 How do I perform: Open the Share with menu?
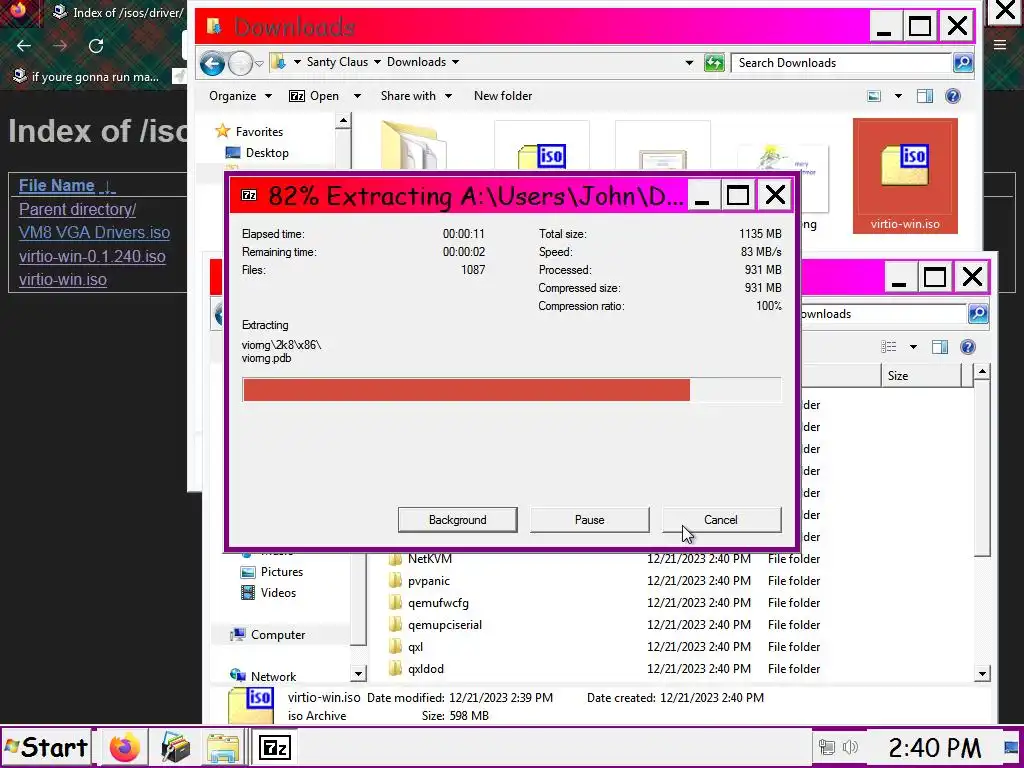pyautogui.click(x=416, y=96)
